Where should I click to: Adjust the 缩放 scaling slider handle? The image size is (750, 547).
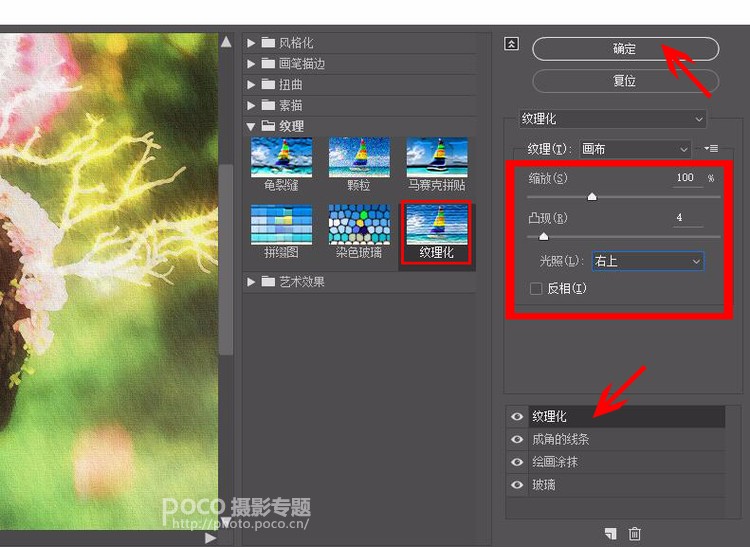[592, 197]
